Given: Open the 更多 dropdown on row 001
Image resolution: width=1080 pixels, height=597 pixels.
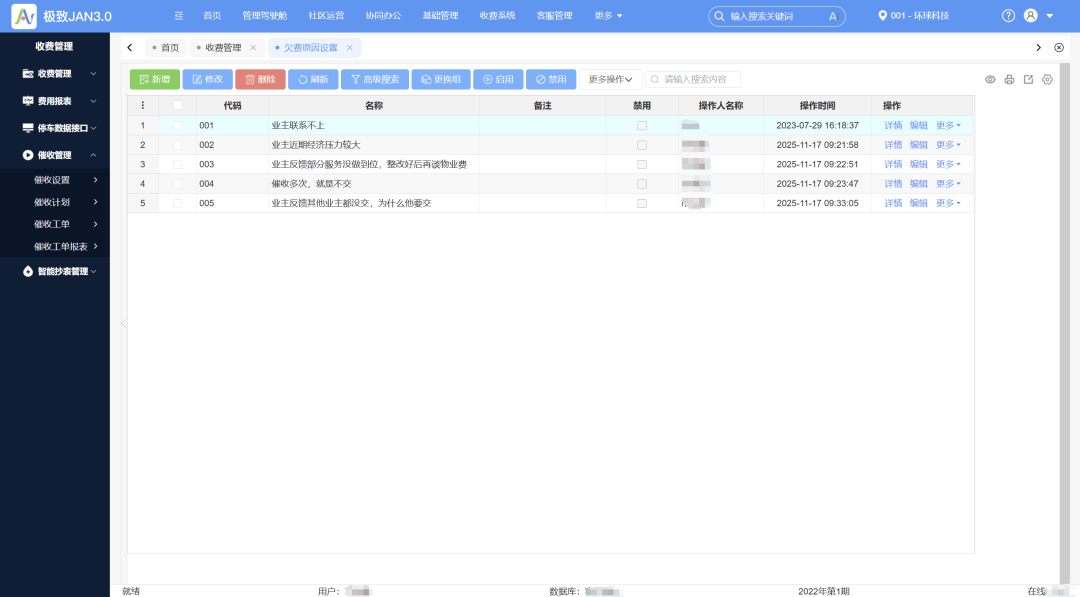Looking at the screenshot, I should [946, 125].
